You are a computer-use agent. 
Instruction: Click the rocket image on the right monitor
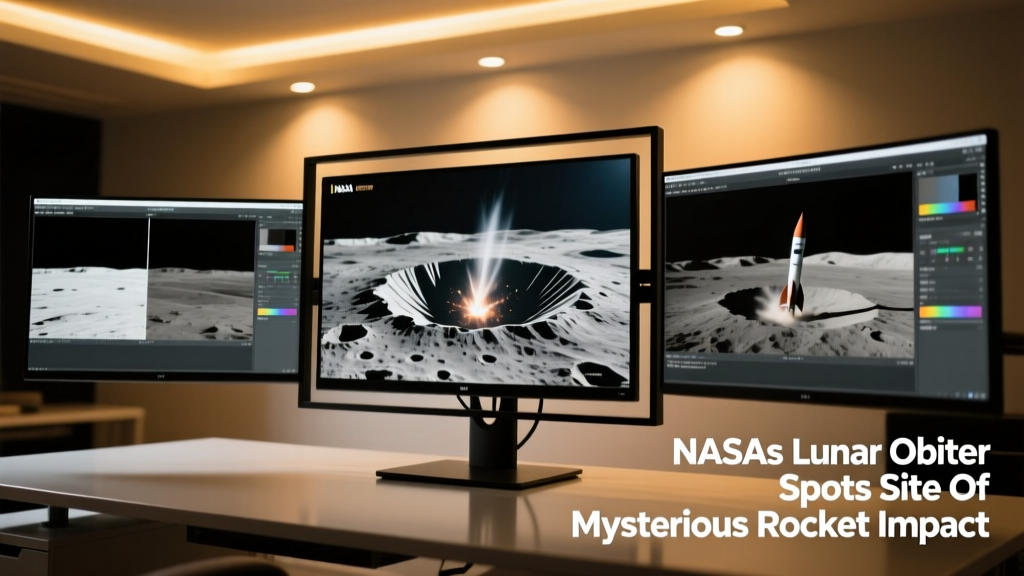pyautogui.click(x=793, y=264)
